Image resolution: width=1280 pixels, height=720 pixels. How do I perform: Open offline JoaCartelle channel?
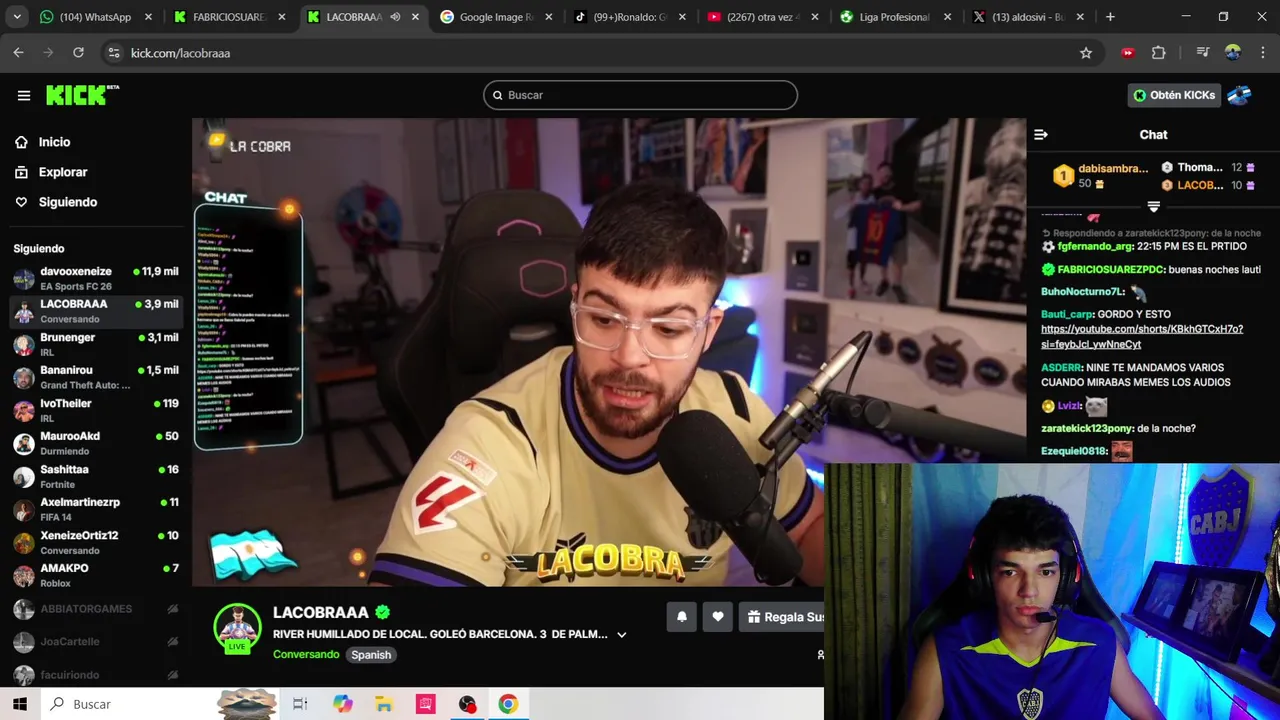[x=96, y=642]
